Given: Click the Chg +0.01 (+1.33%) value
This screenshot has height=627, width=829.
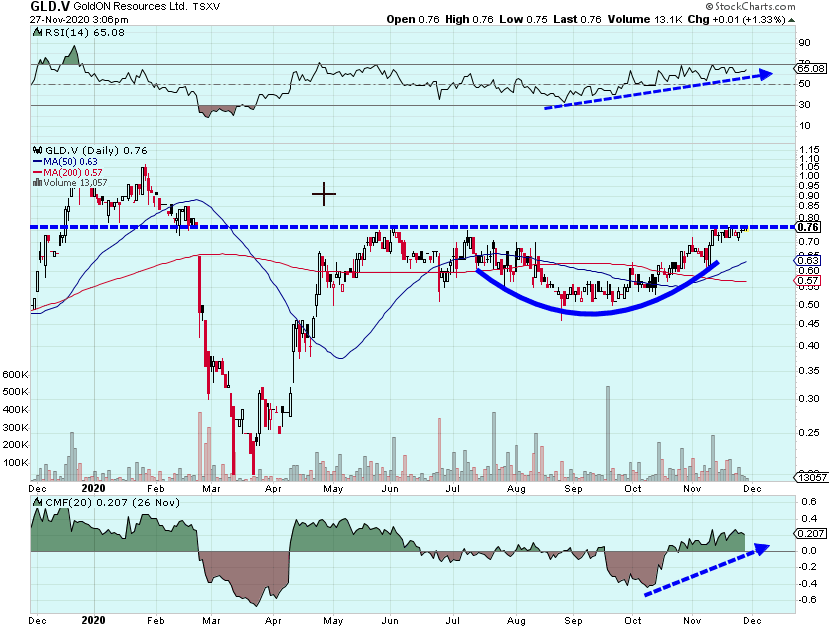Looking at the screenshot, I should 736,20.
